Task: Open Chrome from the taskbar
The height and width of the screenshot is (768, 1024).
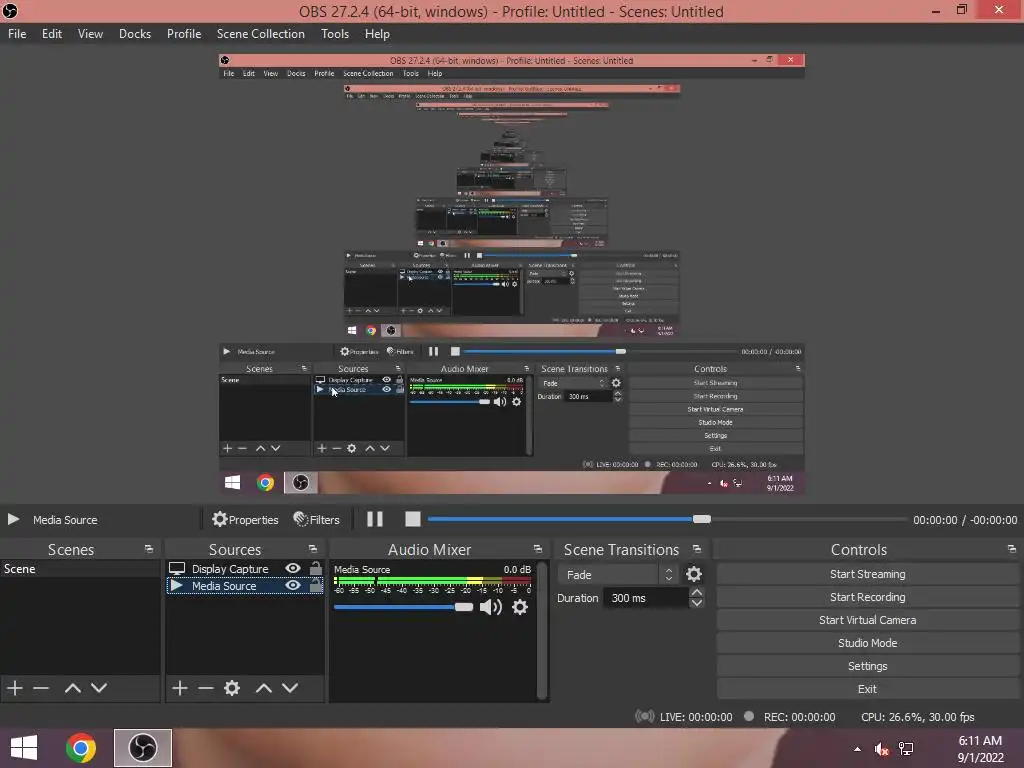Action: coord(81,748)
